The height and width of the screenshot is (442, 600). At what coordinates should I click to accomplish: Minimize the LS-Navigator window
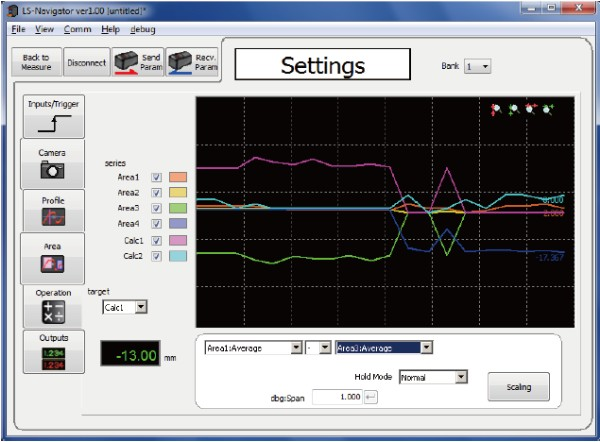click(532, 8)
